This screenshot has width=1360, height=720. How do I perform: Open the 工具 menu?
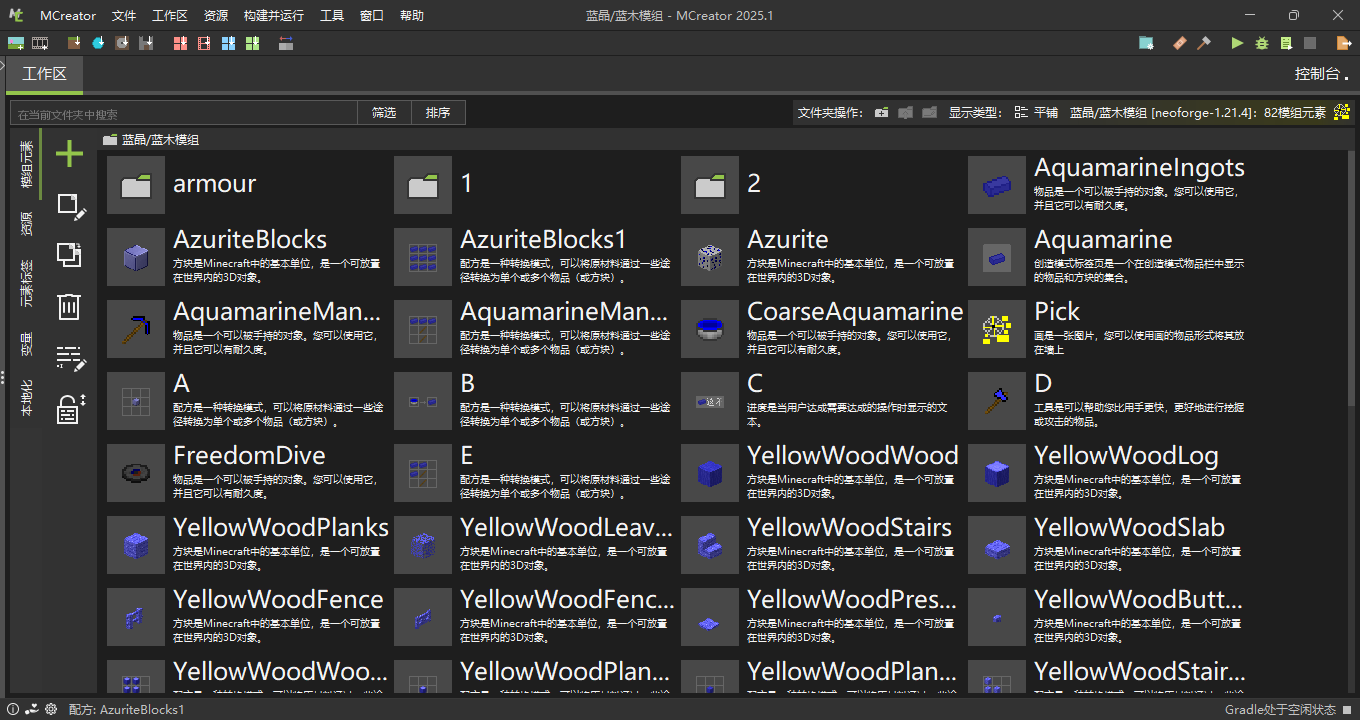point(332,16)
